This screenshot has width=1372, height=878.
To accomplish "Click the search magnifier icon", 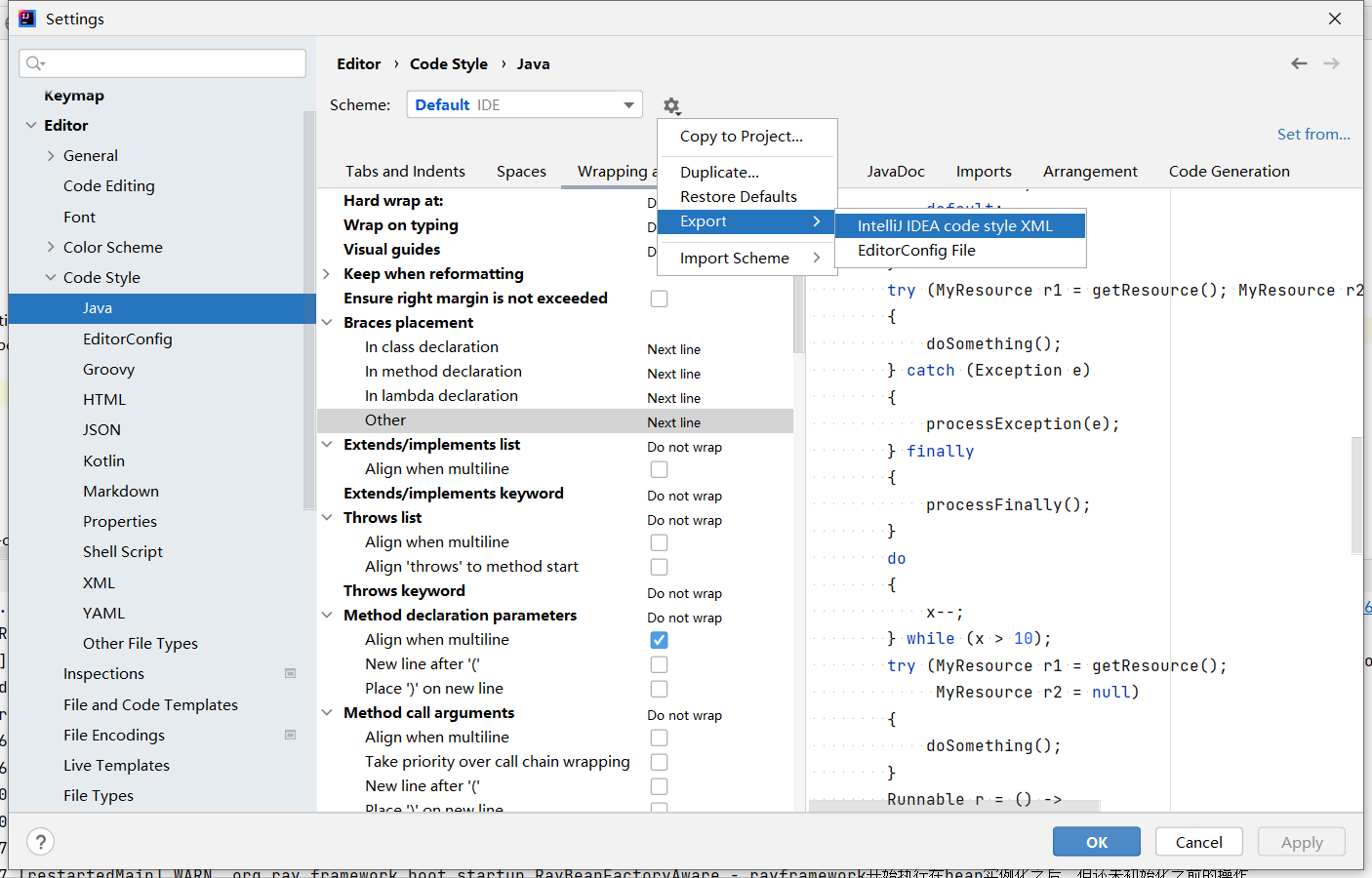I will pyautogui.click(x=35, y=63).
